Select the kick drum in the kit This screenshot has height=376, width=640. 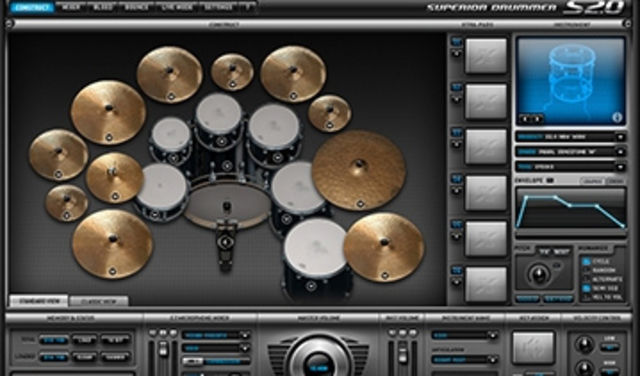[227, 204]
